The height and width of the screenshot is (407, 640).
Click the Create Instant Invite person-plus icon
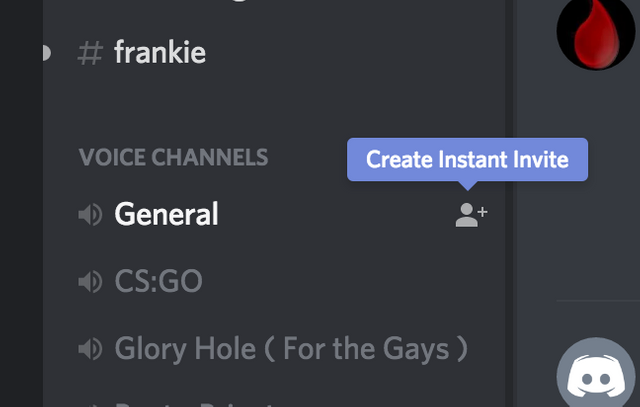point(471,214)
